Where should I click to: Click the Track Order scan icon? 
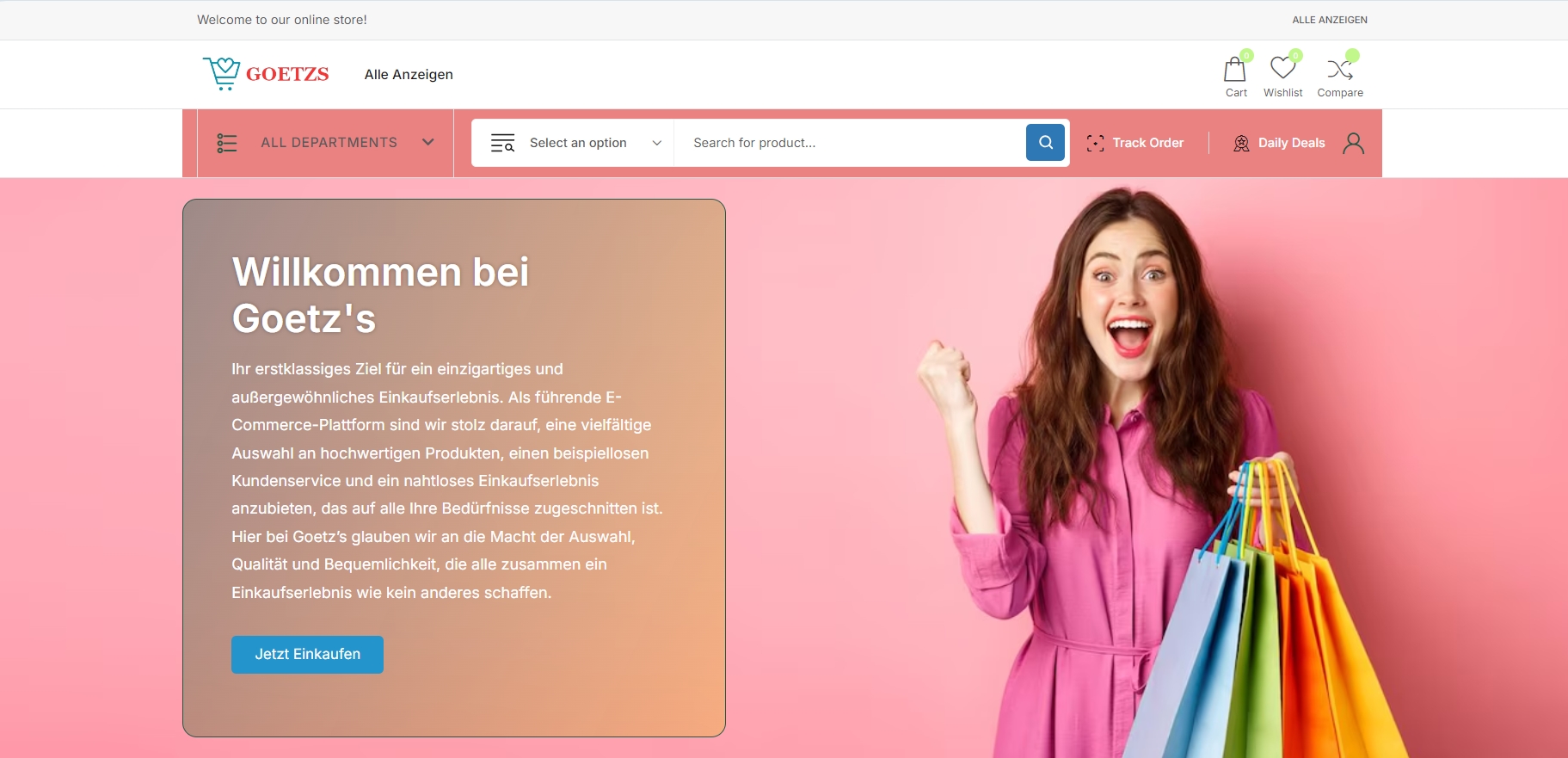1095,143
